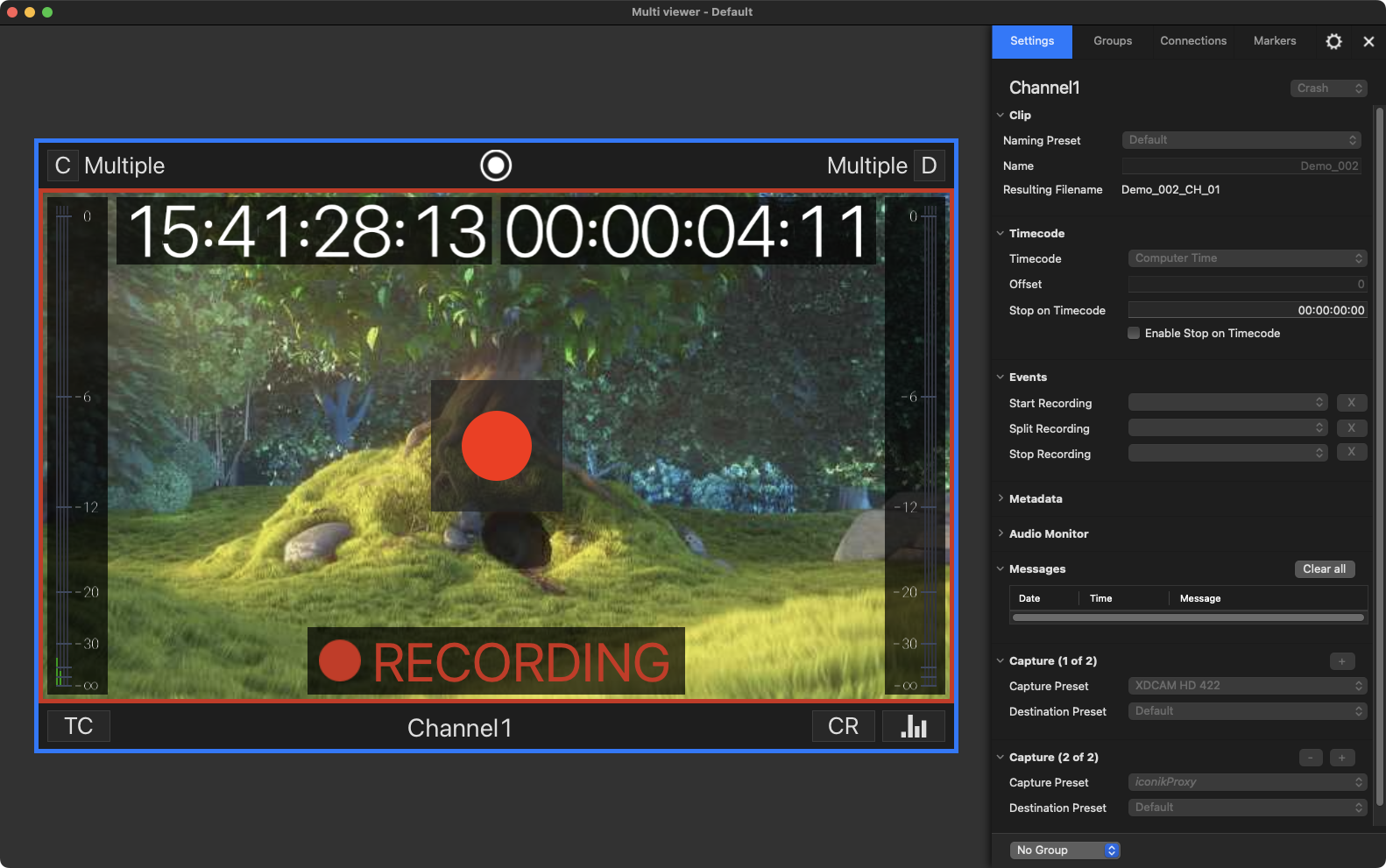This screenshot has height=868, width=1386.
Task: Collapse the Capture (1 of 2) section
Action: tap(1001, 660)
